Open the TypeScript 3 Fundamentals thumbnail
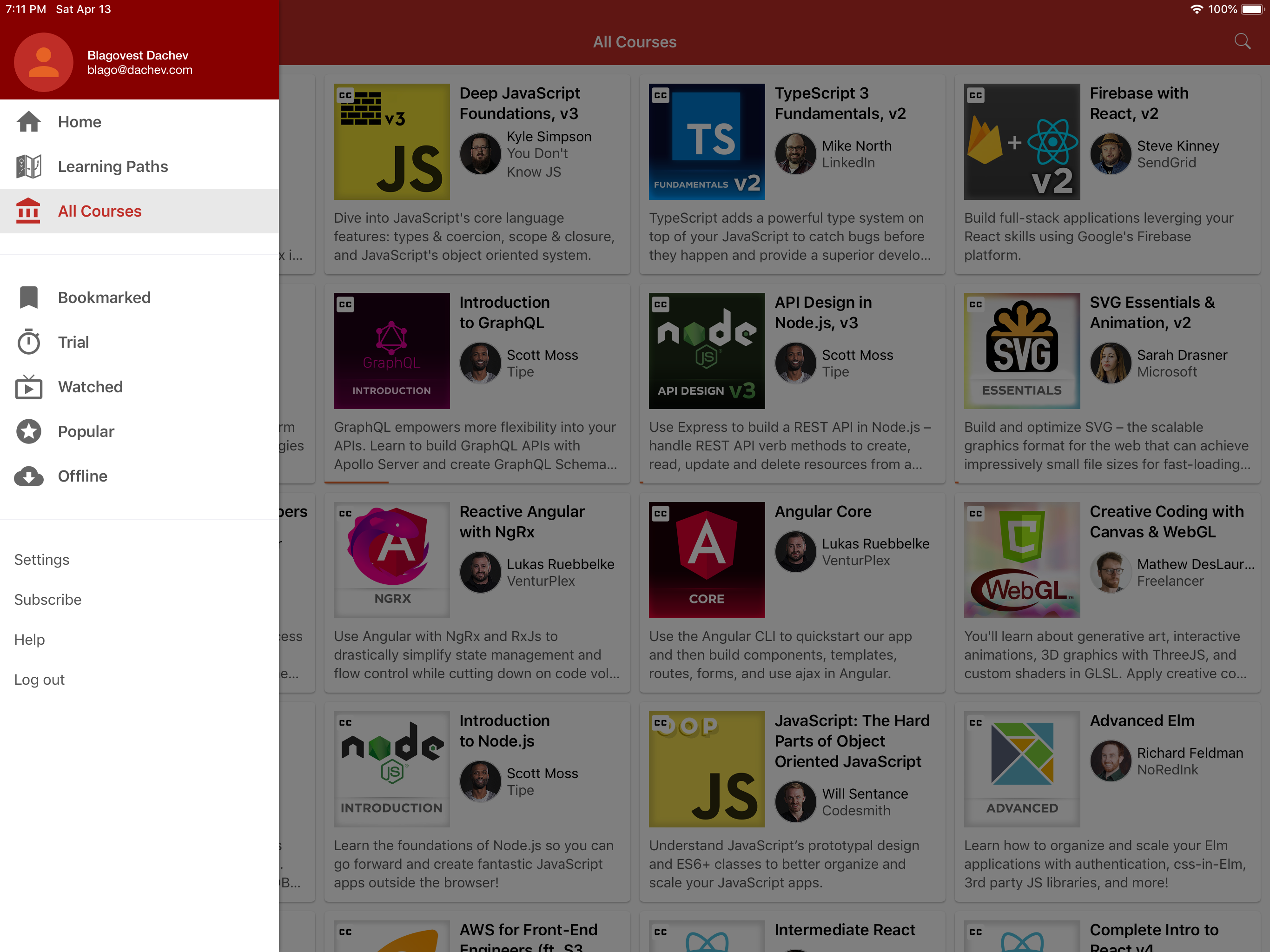Image resolution: width=1270 pixels, height=952 pixels. (706, 141)
